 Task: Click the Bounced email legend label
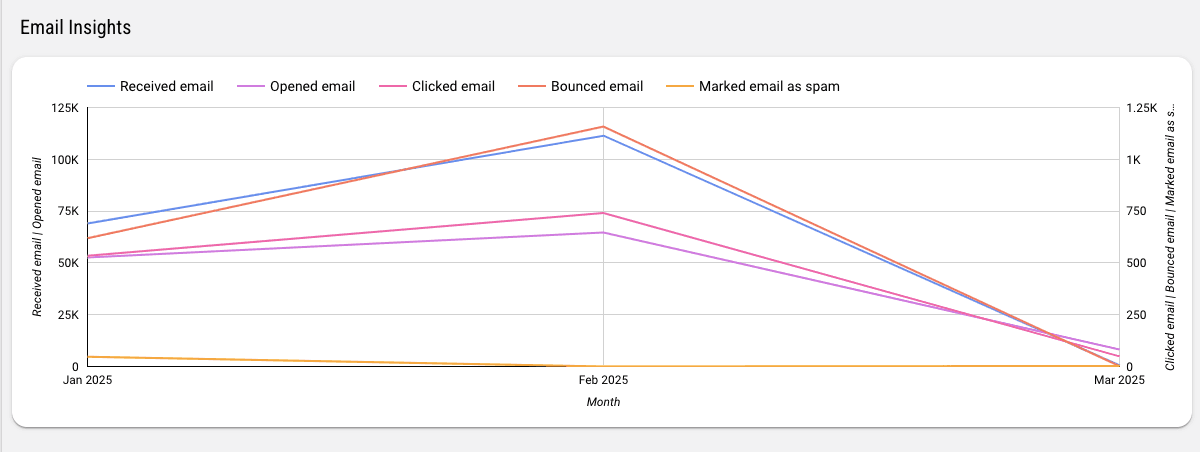tap(596, 86)
